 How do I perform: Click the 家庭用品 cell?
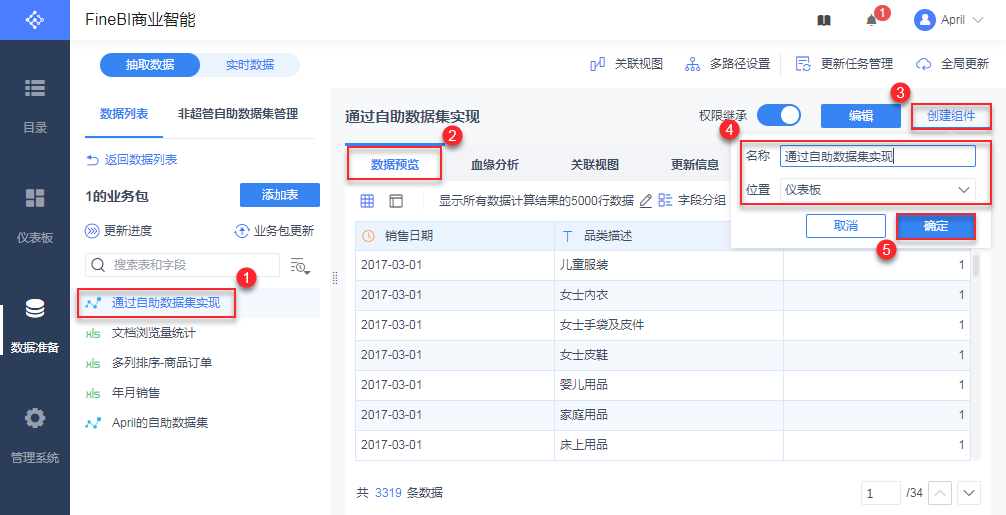(x=669, y=414)
